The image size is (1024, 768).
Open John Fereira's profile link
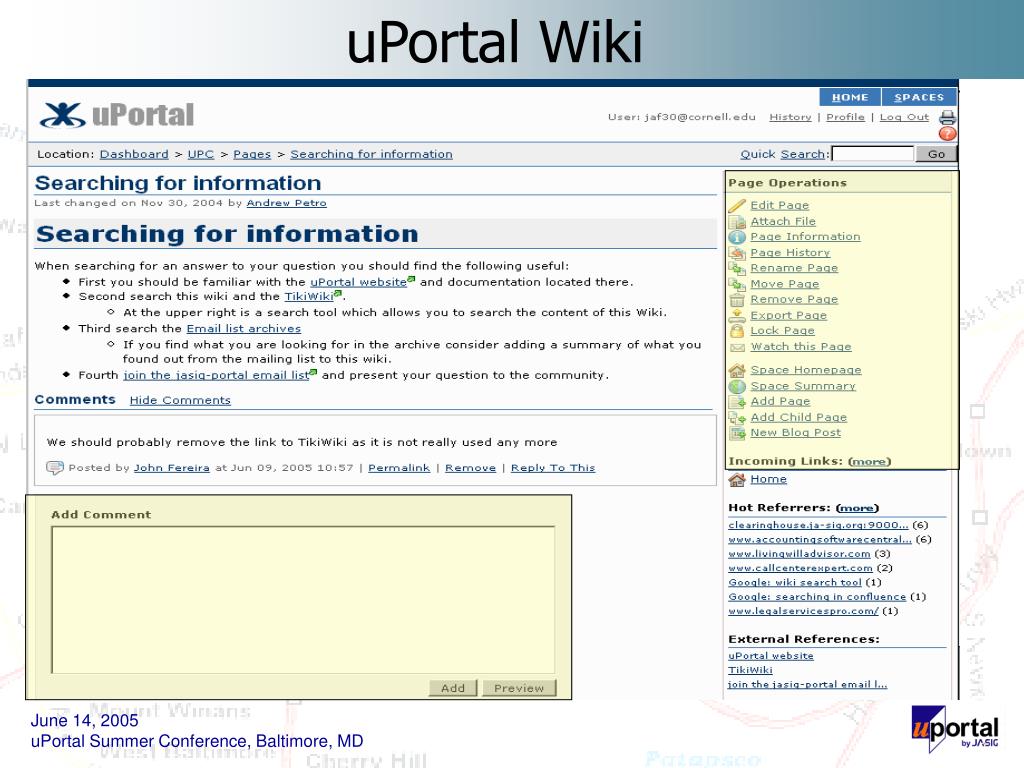point(172,468)
